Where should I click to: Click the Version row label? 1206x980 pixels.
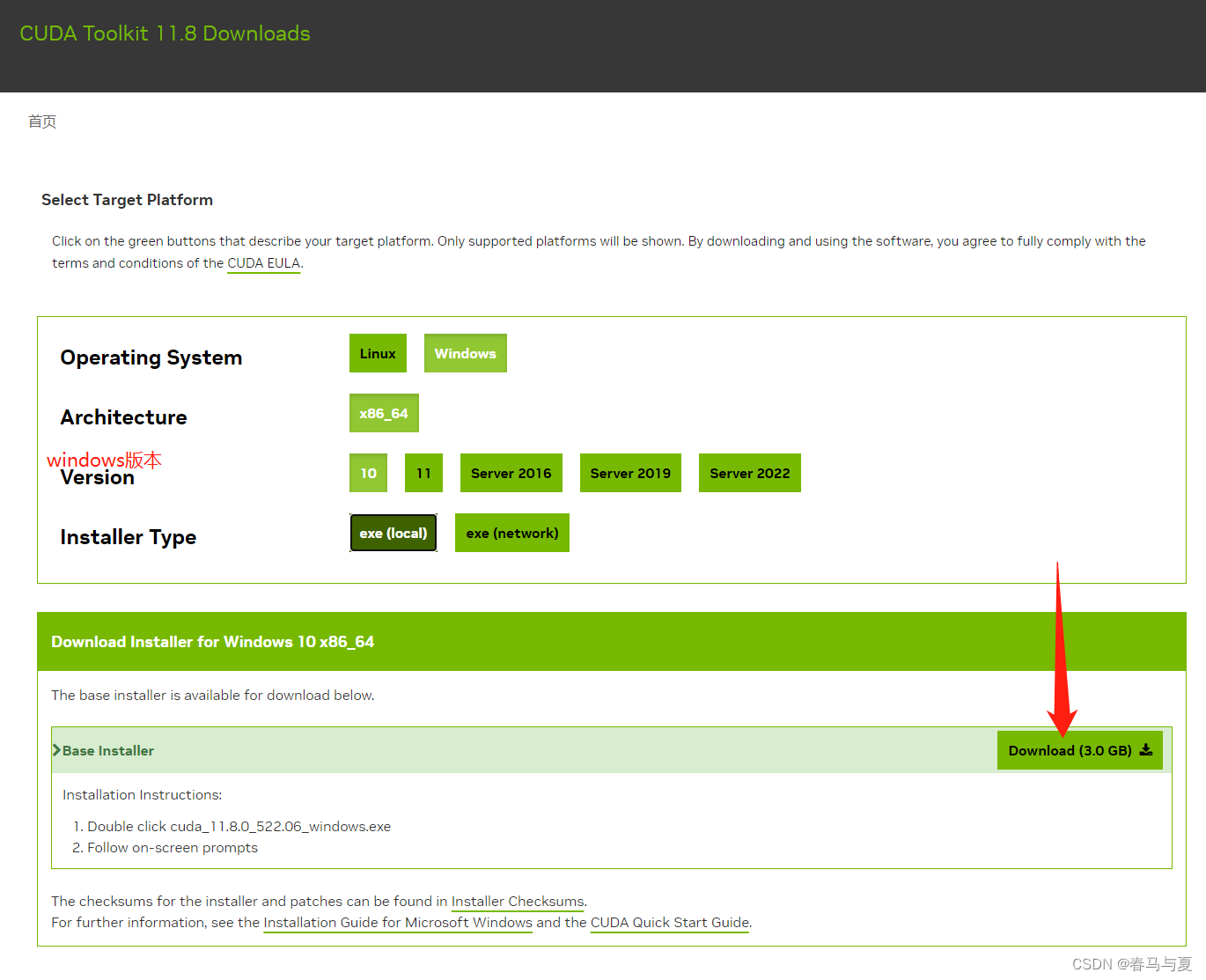[98, 477]
